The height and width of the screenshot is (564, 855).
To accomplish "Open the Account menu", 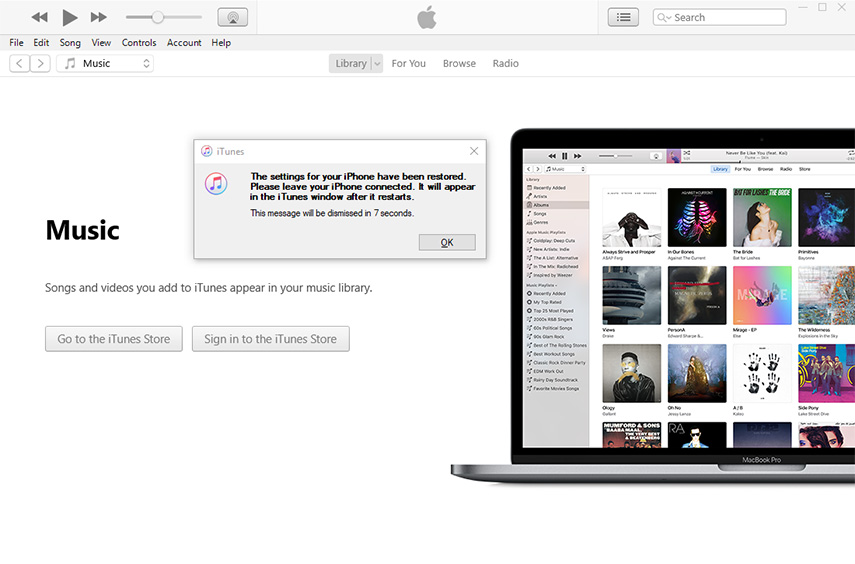I will point(184,43).
